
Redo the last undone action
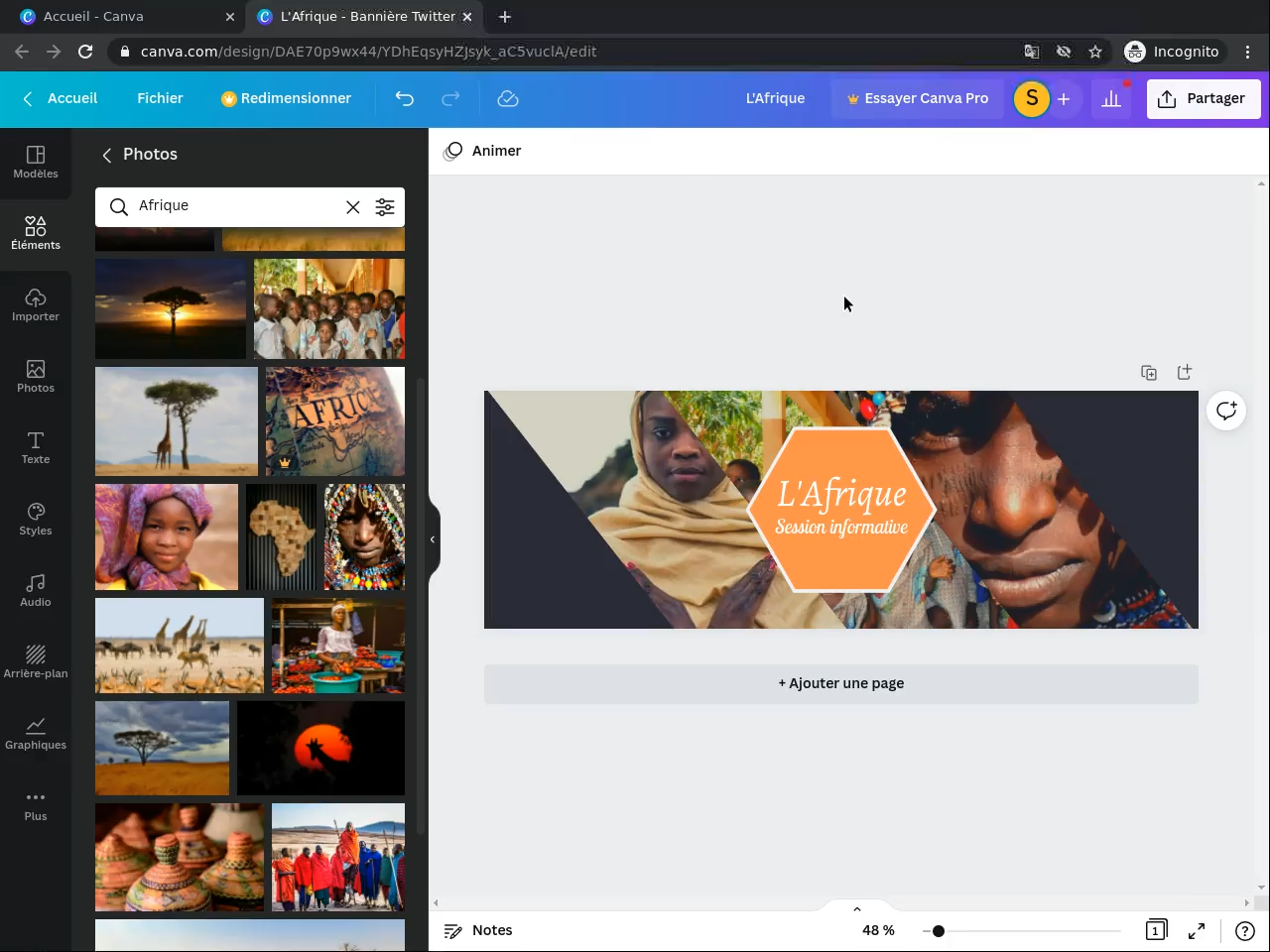tap(450, 98)
